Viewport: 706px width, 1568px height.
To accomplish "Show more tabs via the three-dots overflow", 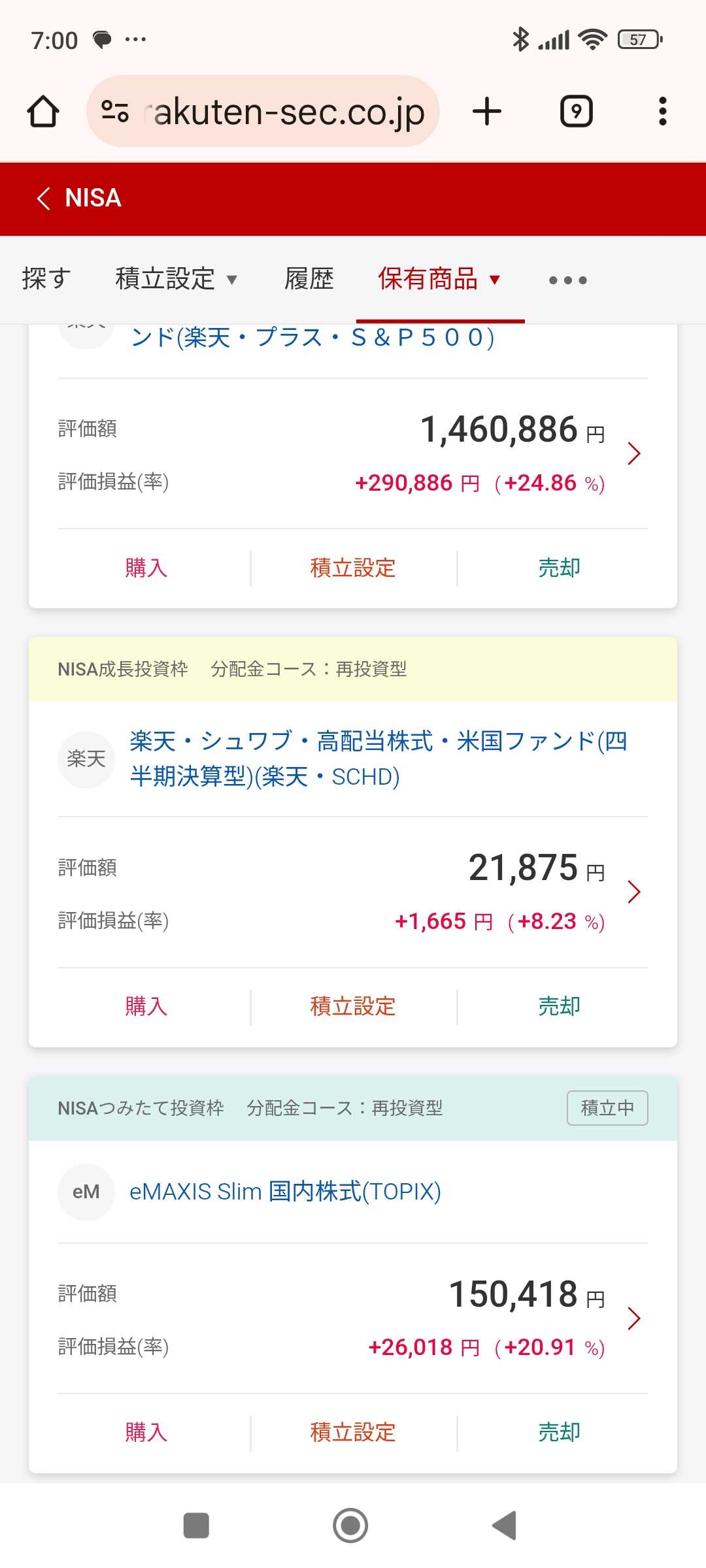I will [567, 280].
